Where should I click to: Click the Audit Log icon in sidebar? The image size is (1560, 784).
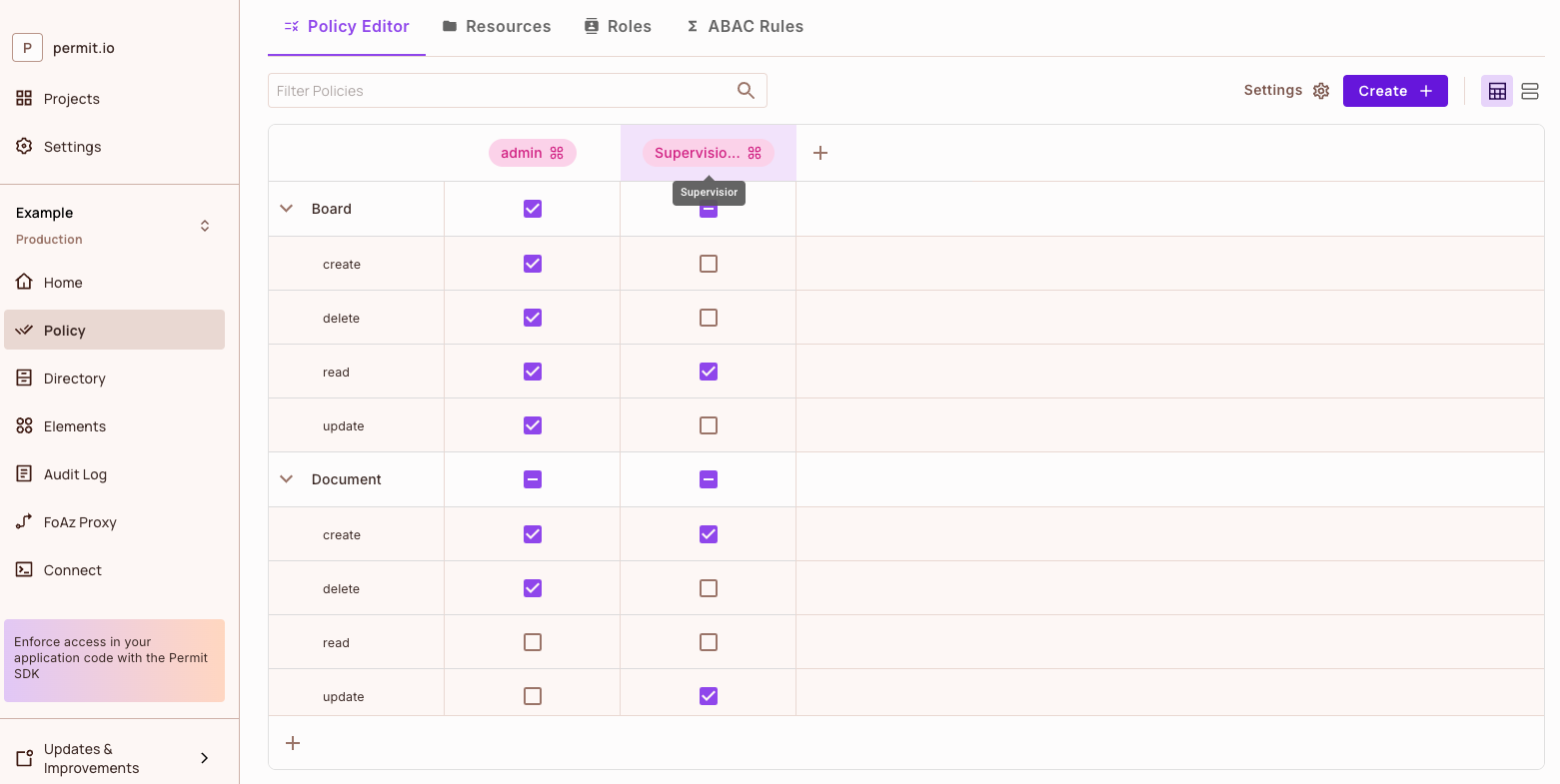coord(24,473)
